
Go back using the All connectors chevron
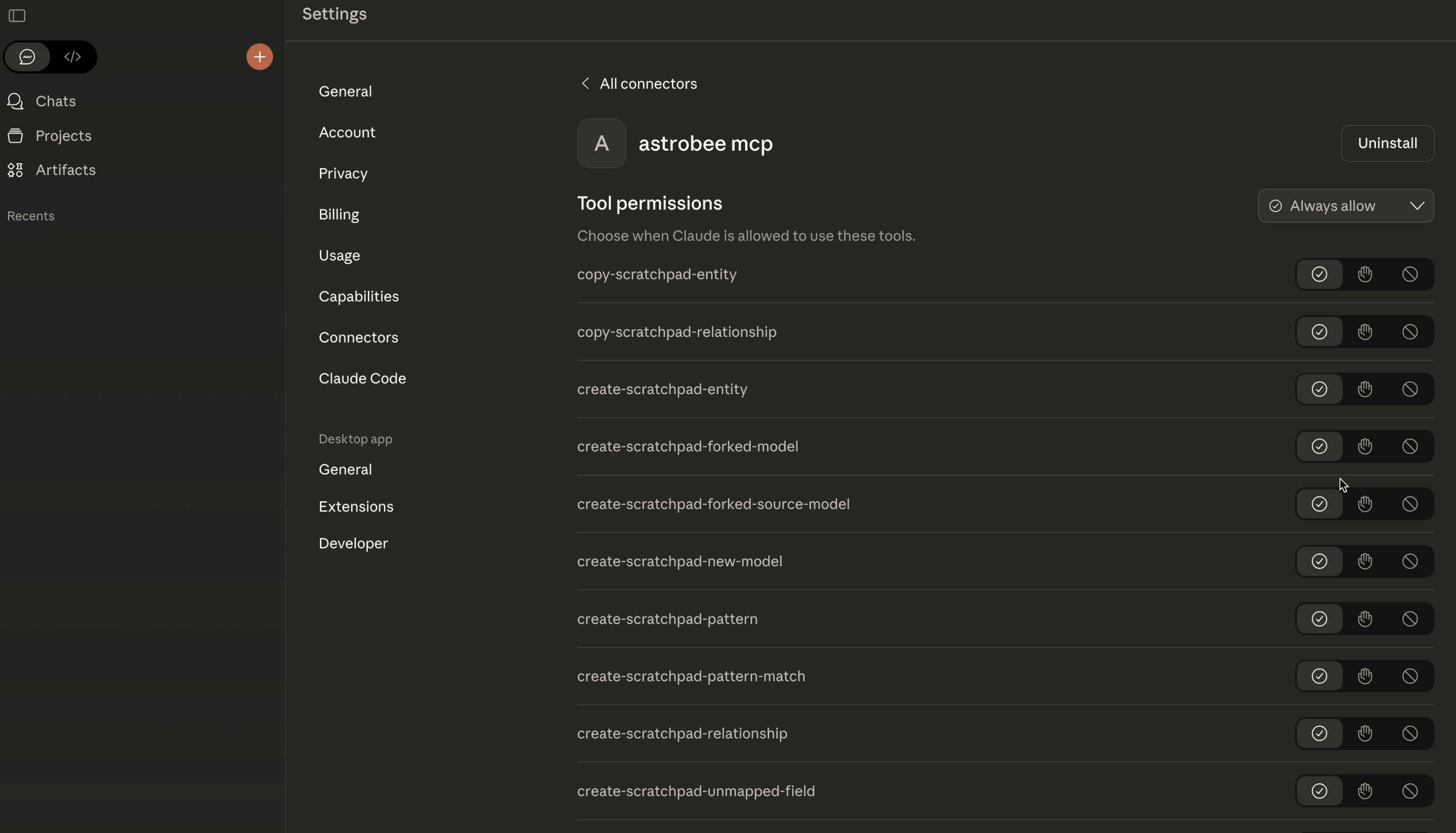[x=585, y=83]
